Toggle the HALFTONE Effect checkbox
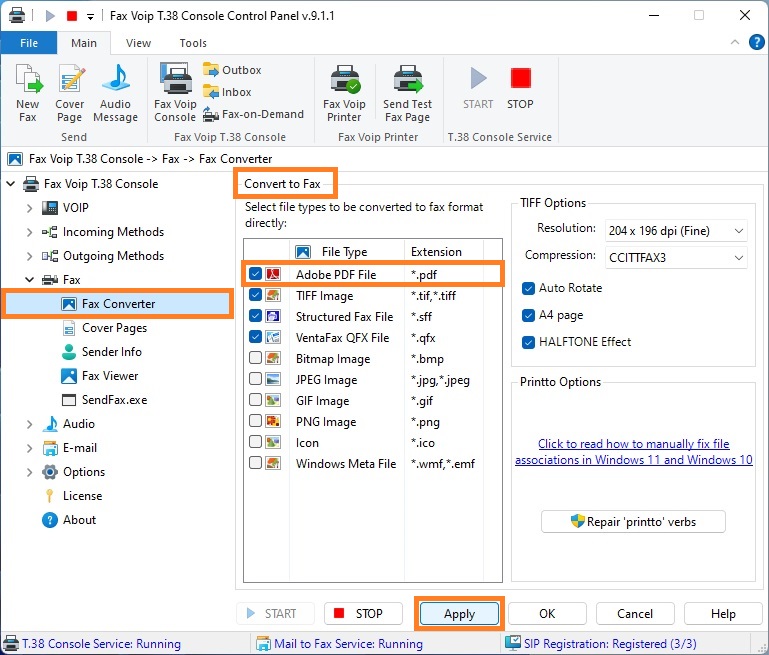 [x=528, y=342]
